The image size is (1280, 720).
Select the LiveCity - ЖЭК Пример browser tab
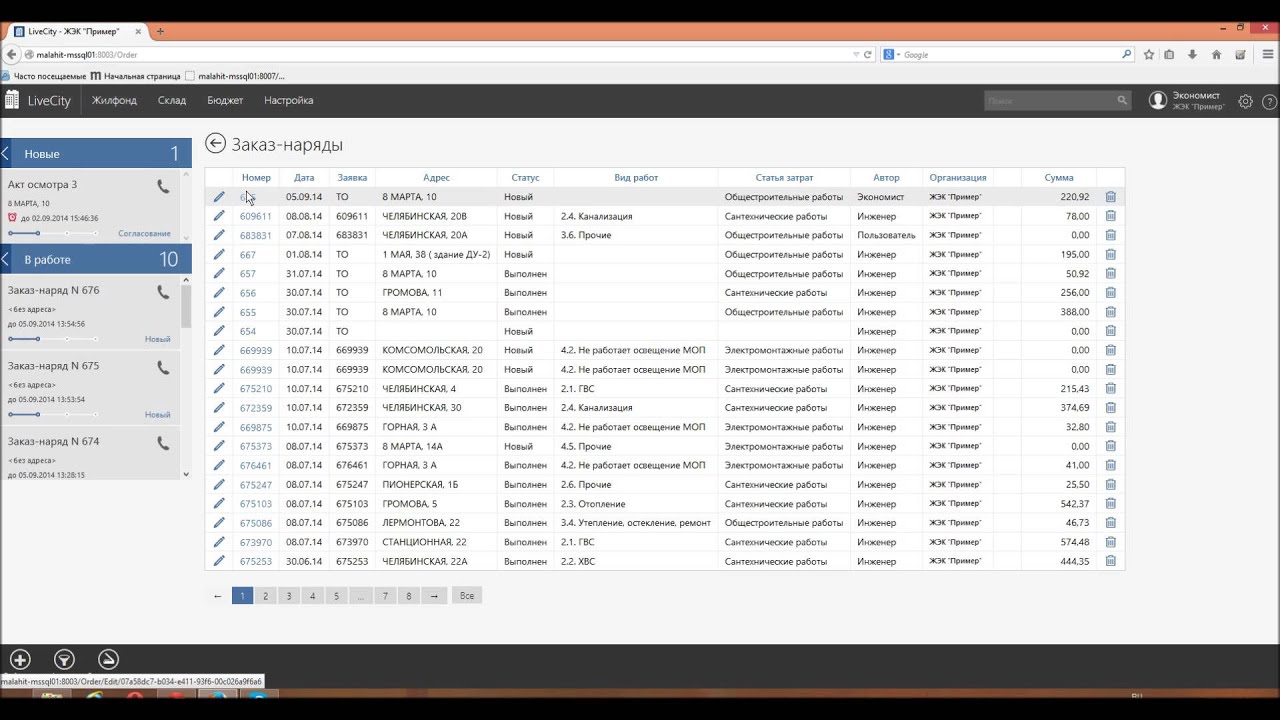(78, 31)
